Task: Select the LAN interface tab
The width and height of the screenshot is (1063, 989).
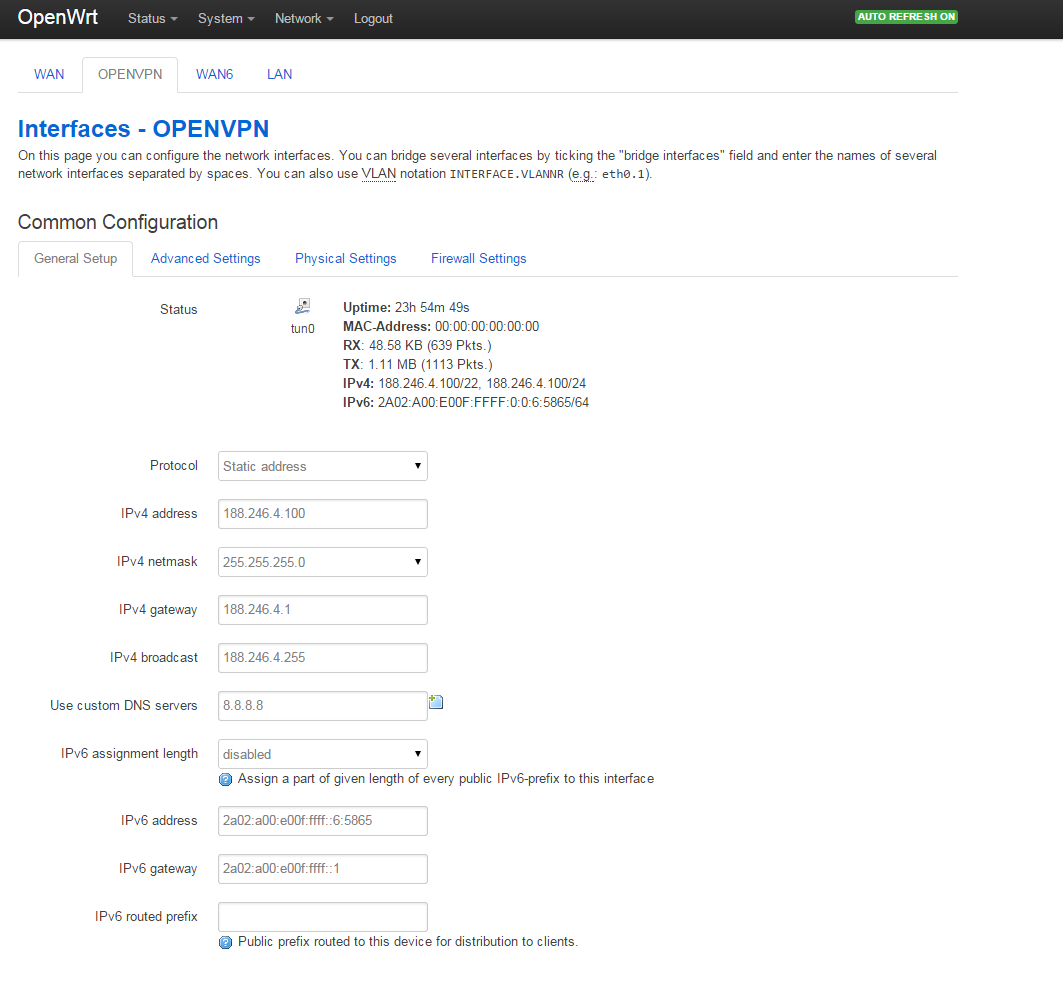Action: pos(279,75)
